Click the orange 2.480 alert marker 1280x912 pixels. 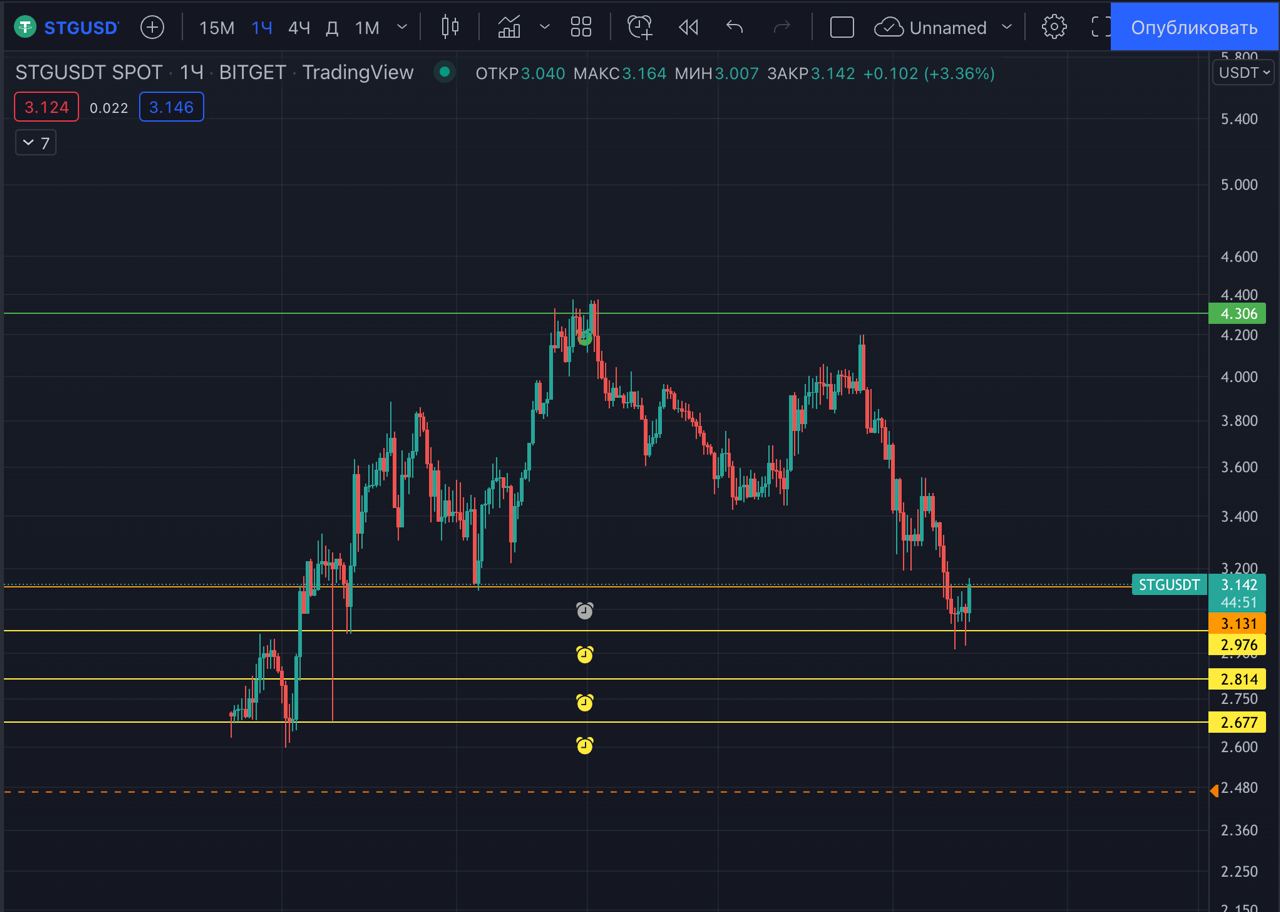pos(1214,791)
